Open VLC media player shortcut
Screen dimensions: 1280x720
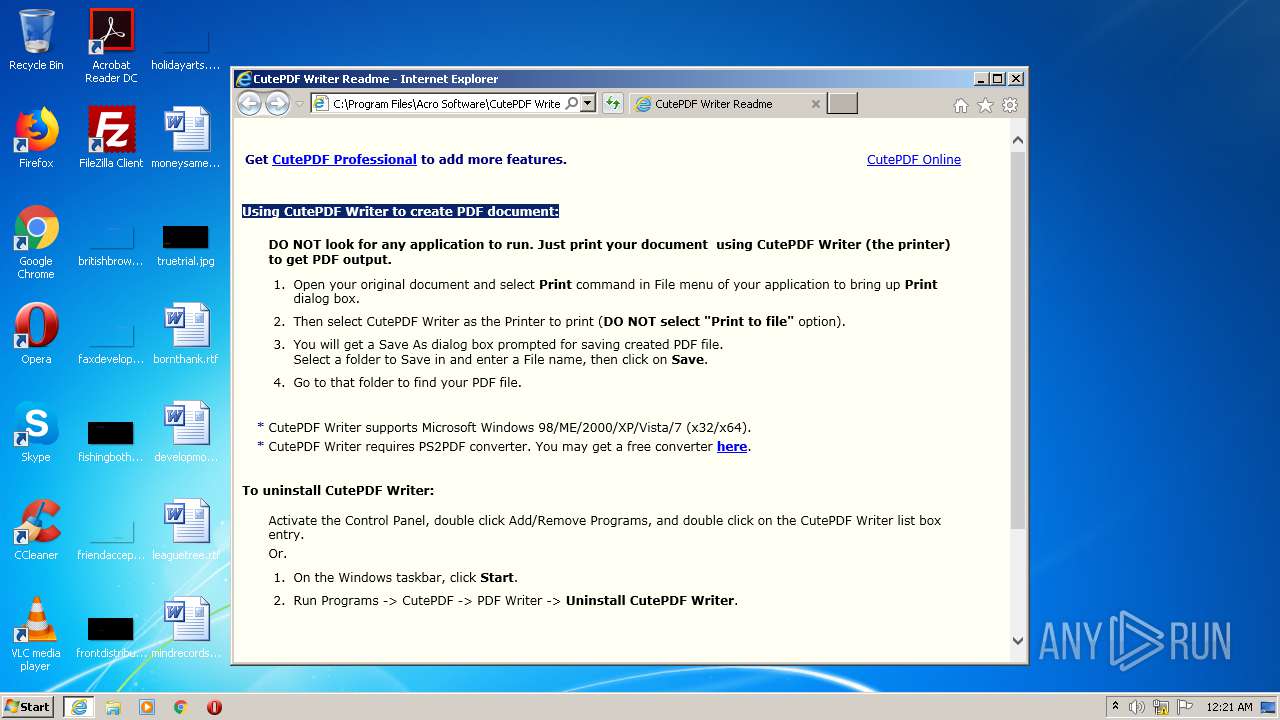click(x=36, y=635)
